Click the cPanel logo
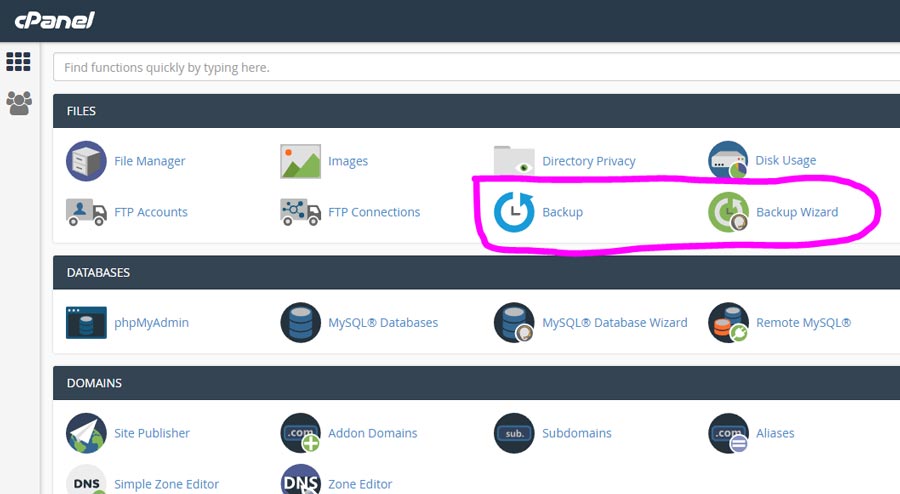 coord(55,20)
